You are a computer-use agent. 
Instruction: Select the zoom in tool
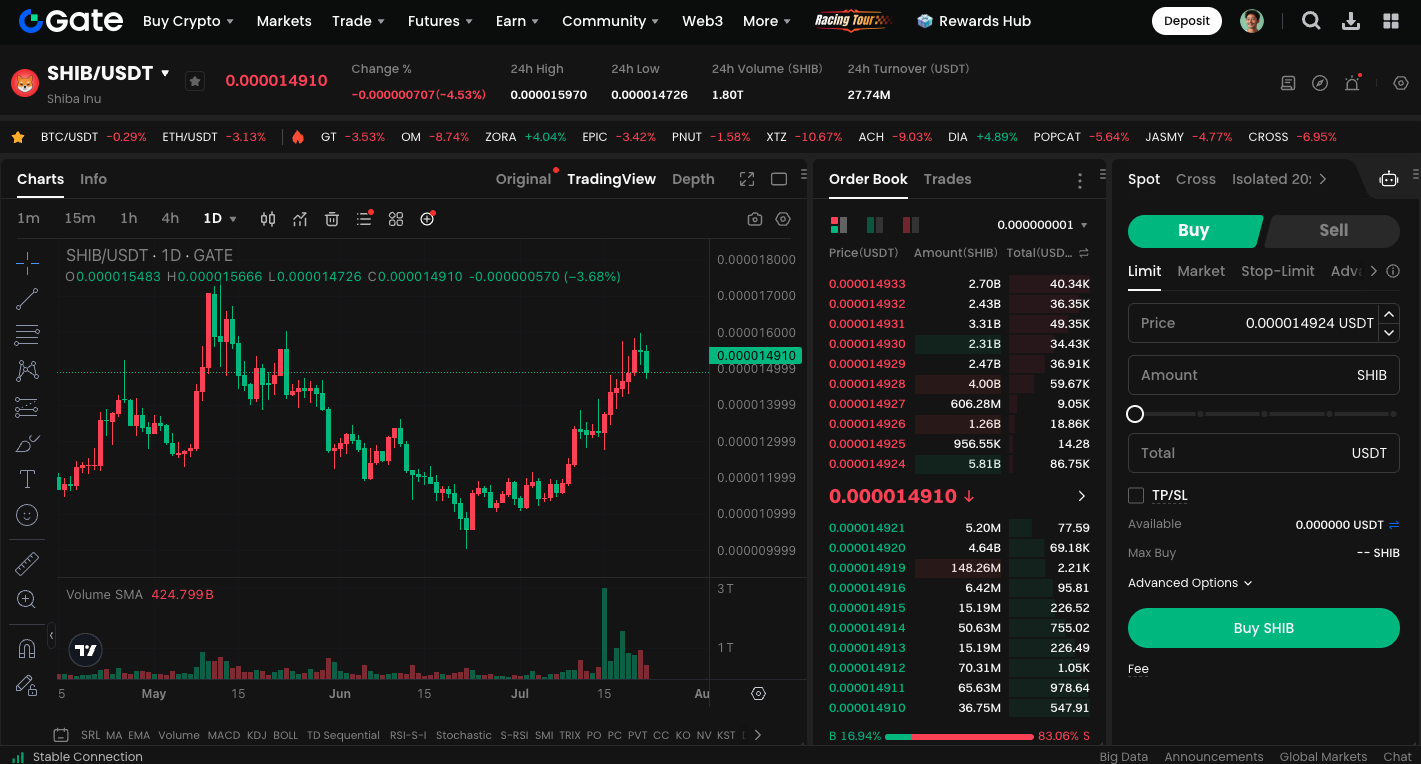27,599
